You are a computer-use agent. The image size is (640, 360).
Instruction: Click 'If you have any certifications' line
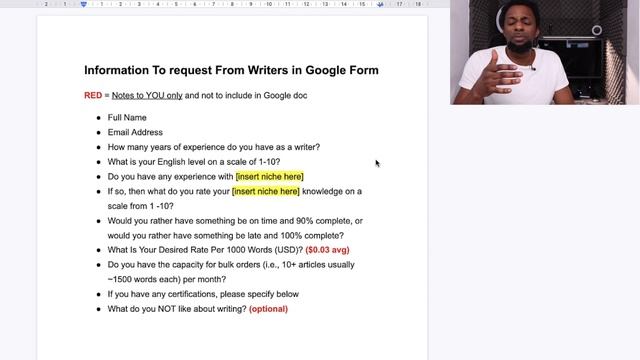(203, 294)
